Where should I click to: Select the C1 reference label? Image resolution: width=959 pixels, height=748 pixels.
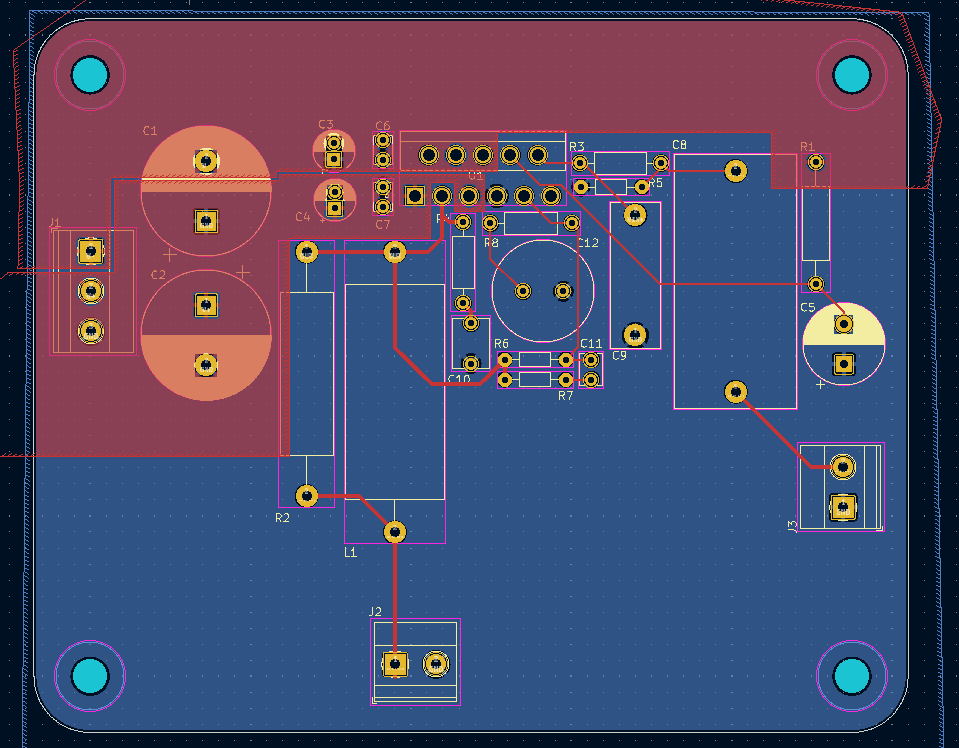click(x=150, y=131)
